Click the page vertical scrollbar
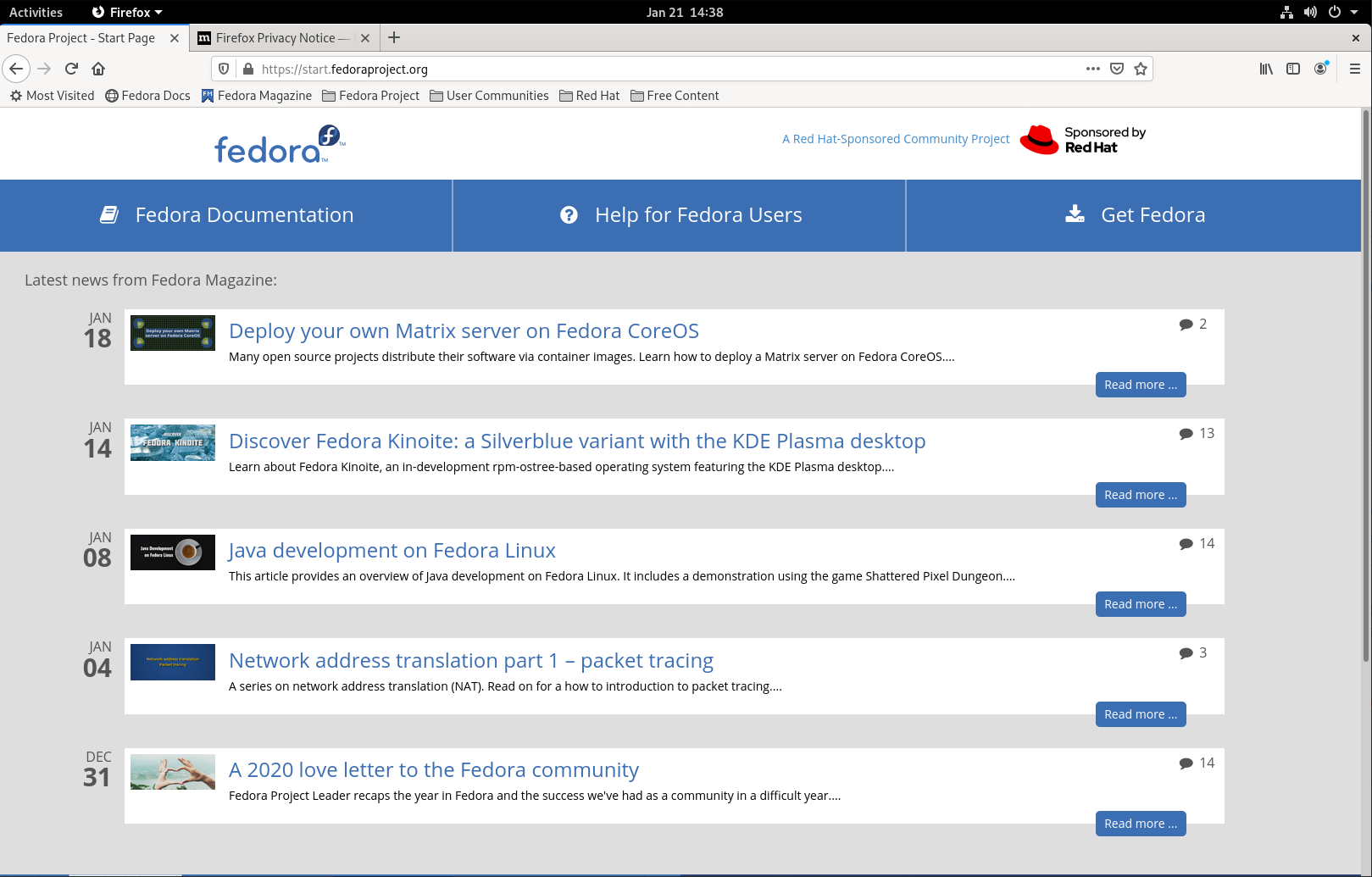The width and height of the screenshot is (1372, 877). click(1366, 386)
